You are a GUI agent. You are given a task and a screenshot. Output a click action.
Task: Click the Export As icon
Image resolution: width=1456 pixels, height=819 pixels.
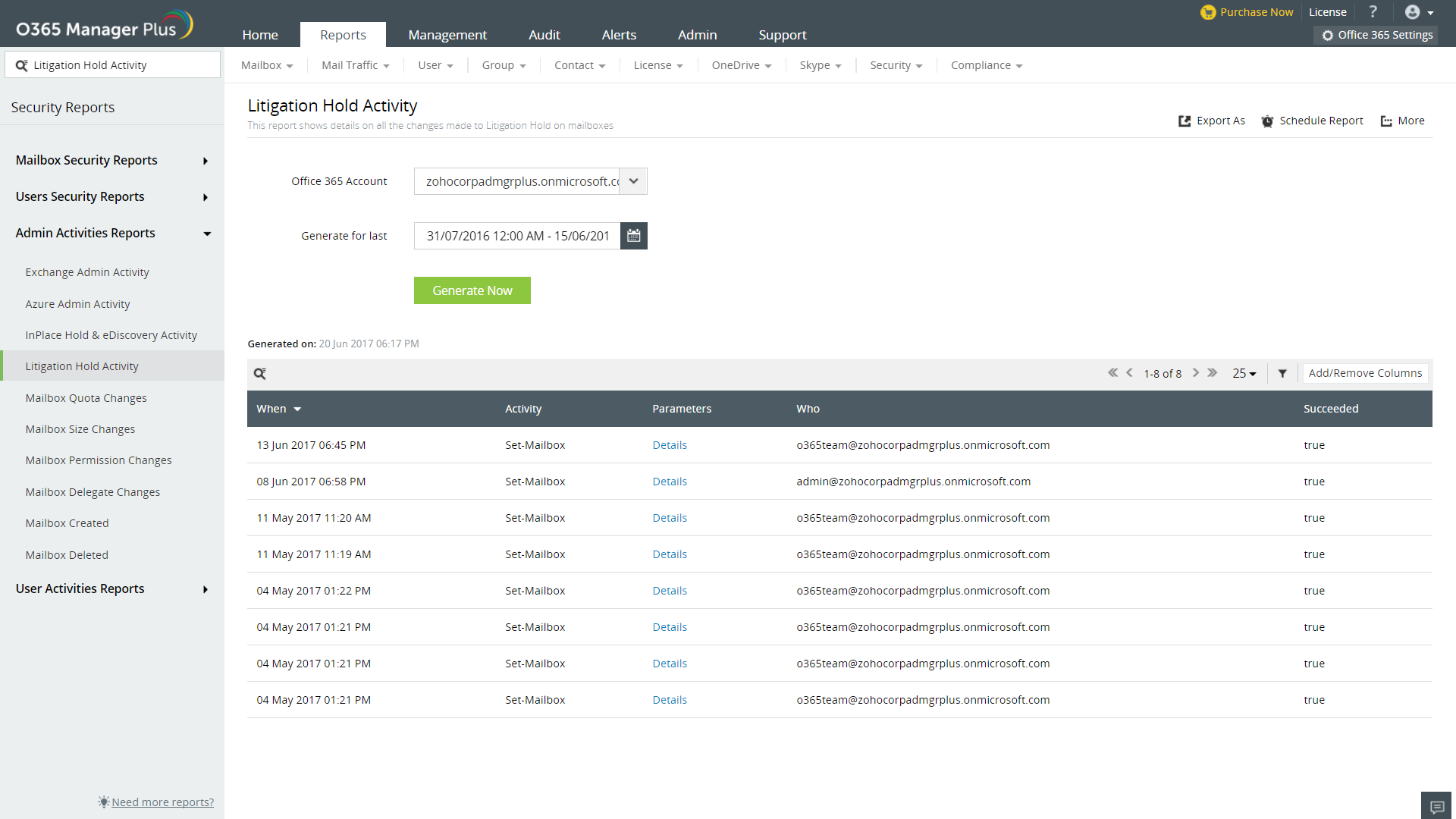tap(1185, 121)
